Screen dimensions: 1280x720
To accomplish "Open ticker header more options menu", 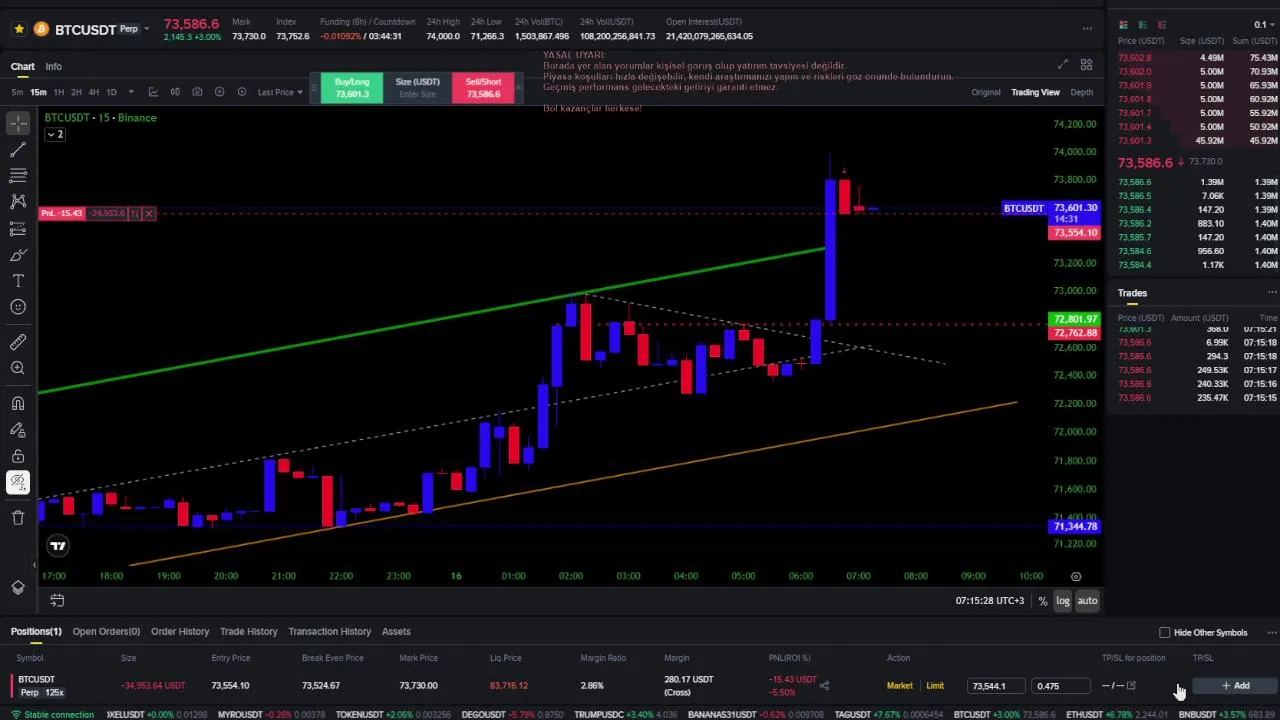I will pos(1087,29).
